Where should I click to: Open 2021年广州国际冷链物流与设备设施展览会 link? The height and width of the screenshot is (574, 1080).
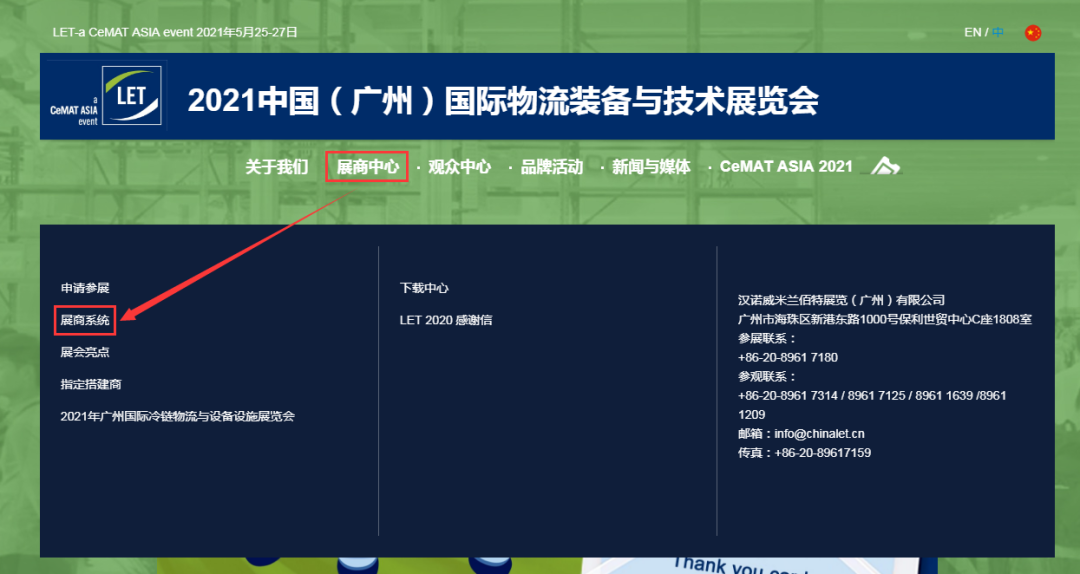(178, 416)
